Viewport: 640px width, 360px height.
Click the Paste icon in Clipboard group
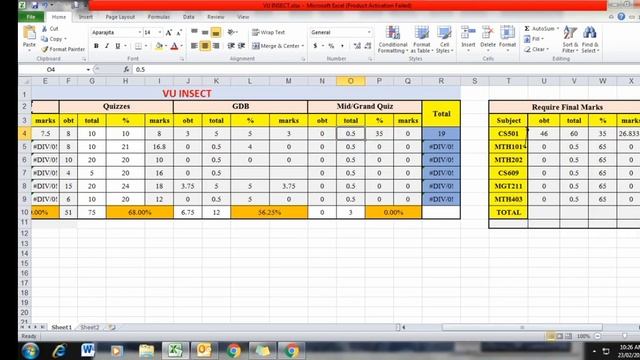click(x=29, y=33)
